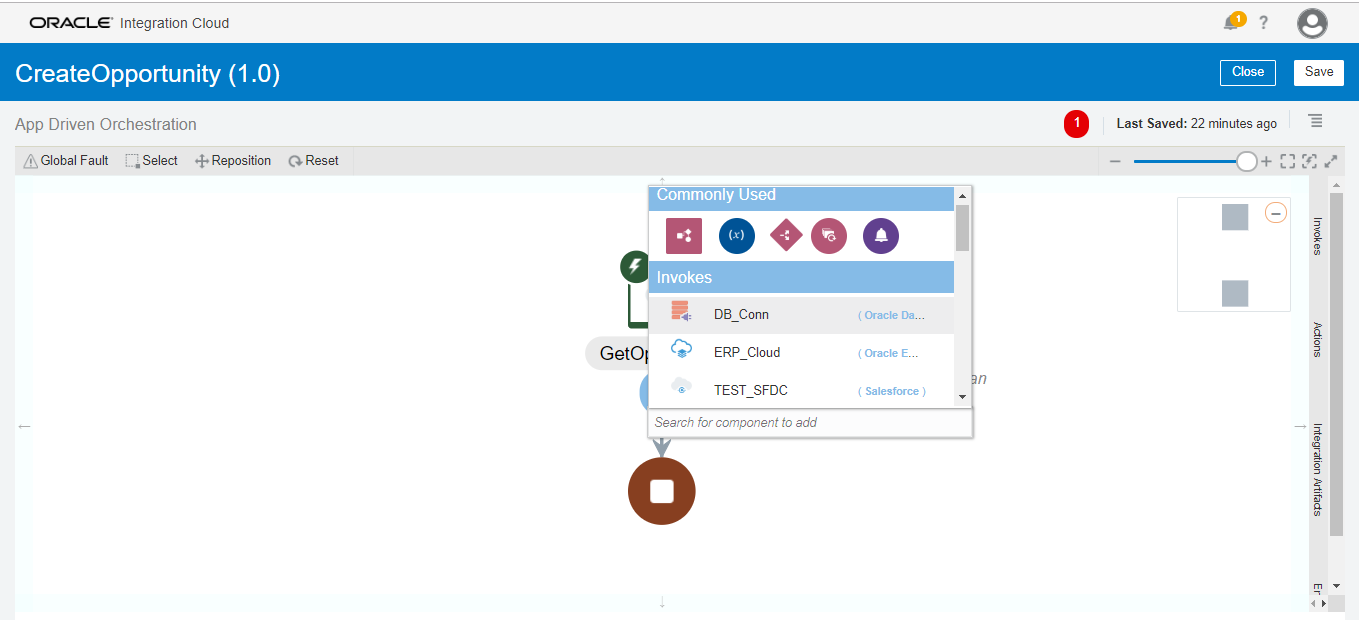Open the hamburger actions menu icon
1366x620 pixels.
click(x=1316, y=121)
